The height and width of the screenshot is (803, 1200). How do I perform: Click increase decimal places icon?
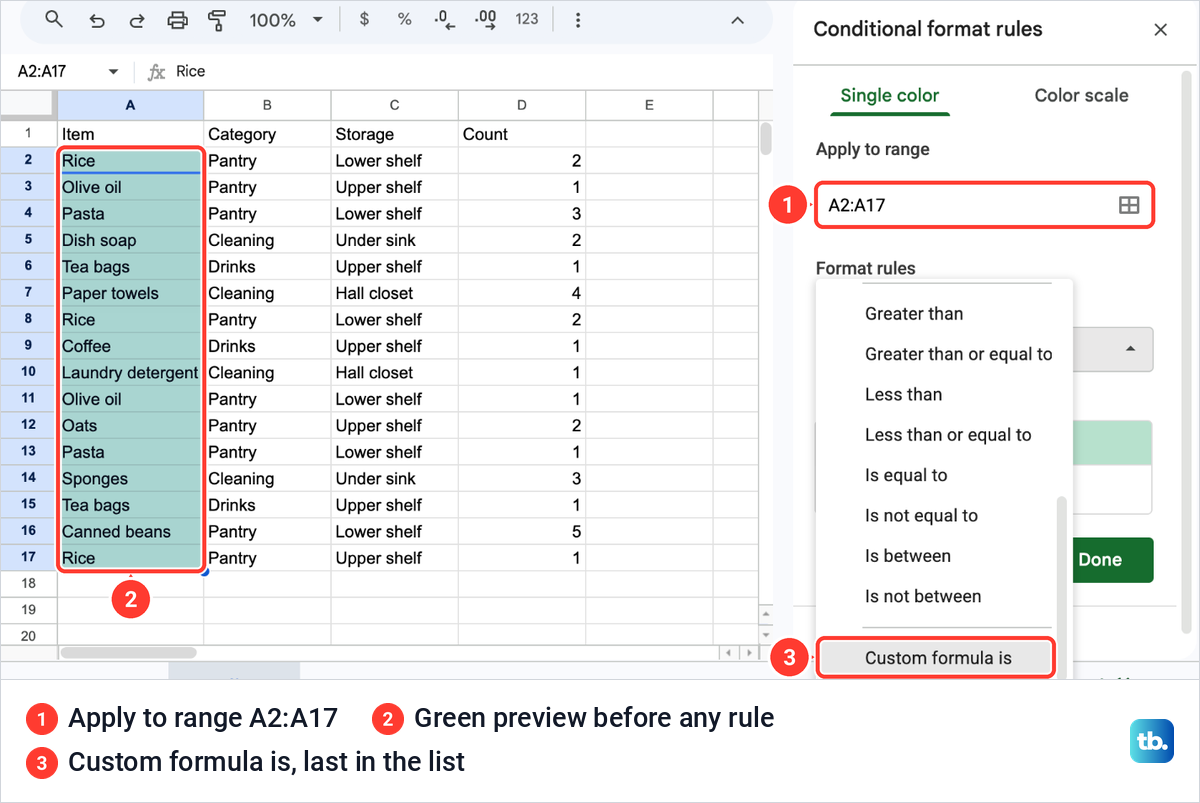pyautogui.click(x=485, y=19)
